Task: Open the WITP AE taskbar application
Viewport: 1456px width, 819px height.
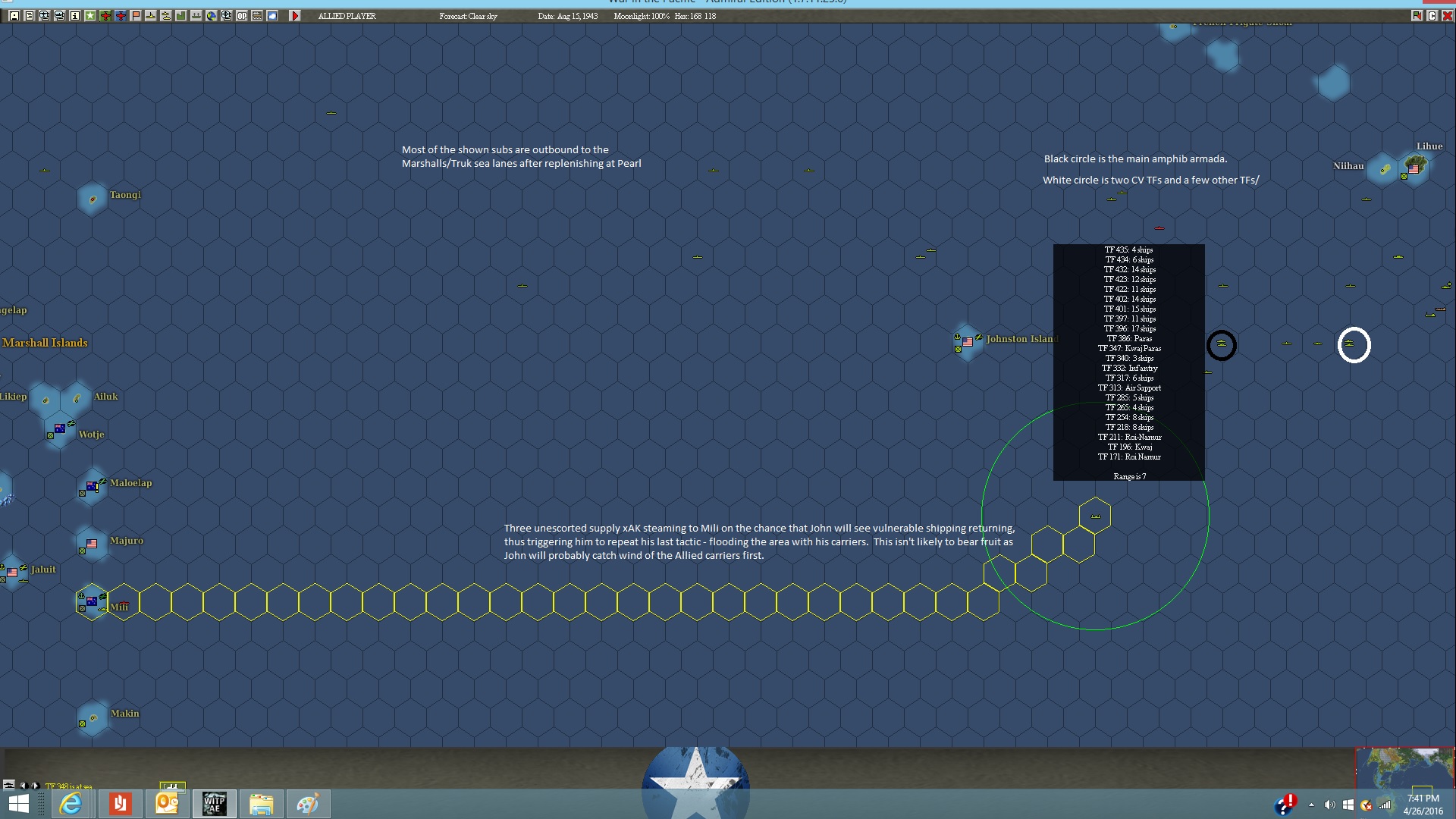Action: pyautogui.click(x=215, y=804)
